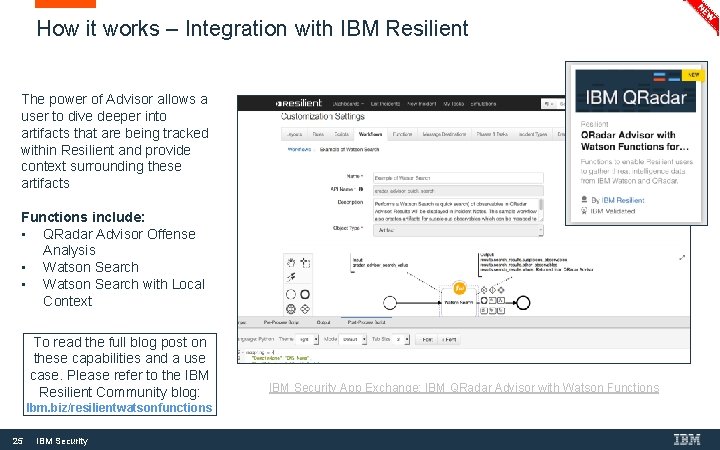The width and height of the screenshot is (720, 450).
Task: Click the IBM QRadar card banner image
Action: [x=636, y=91]
